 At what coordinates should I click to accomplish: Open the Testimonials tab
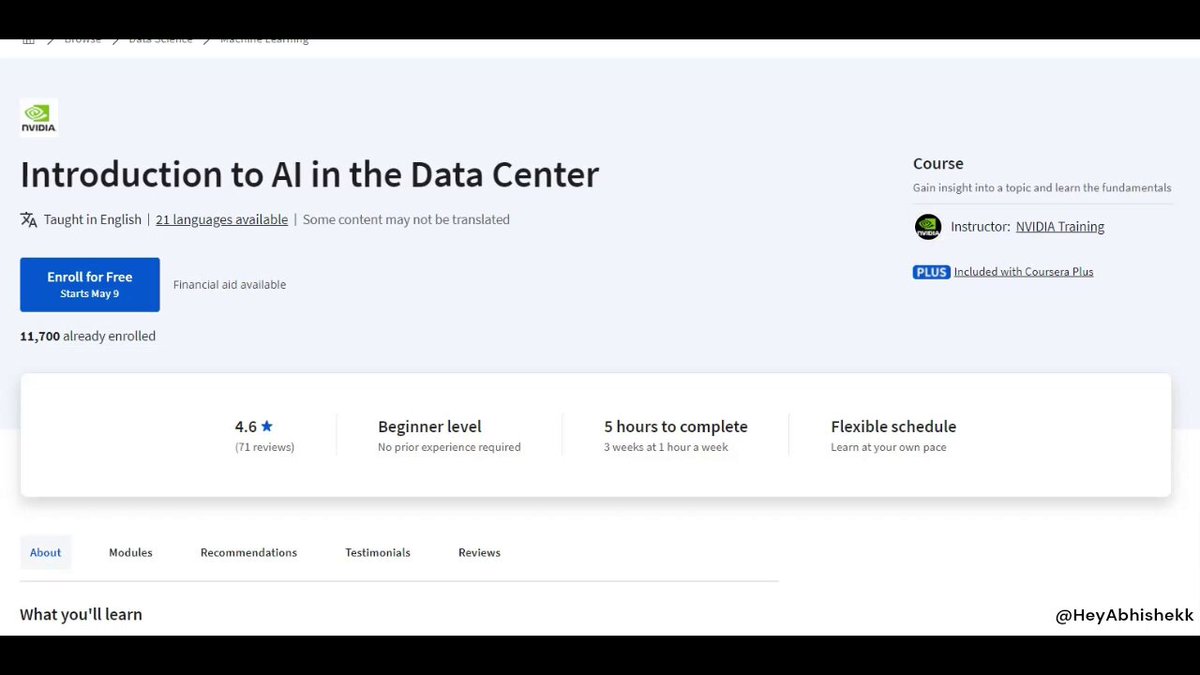click(378, 553)
